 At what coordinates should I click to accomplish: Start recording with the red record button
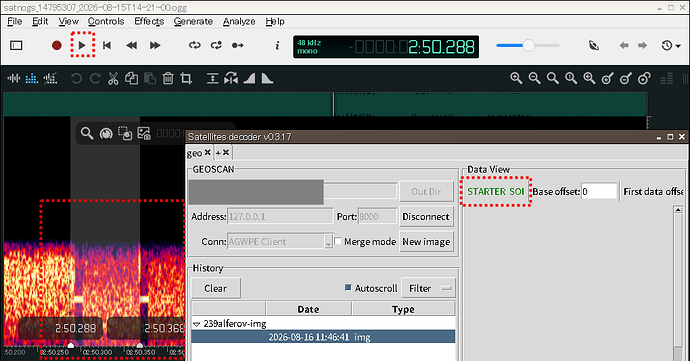[56, 45]
